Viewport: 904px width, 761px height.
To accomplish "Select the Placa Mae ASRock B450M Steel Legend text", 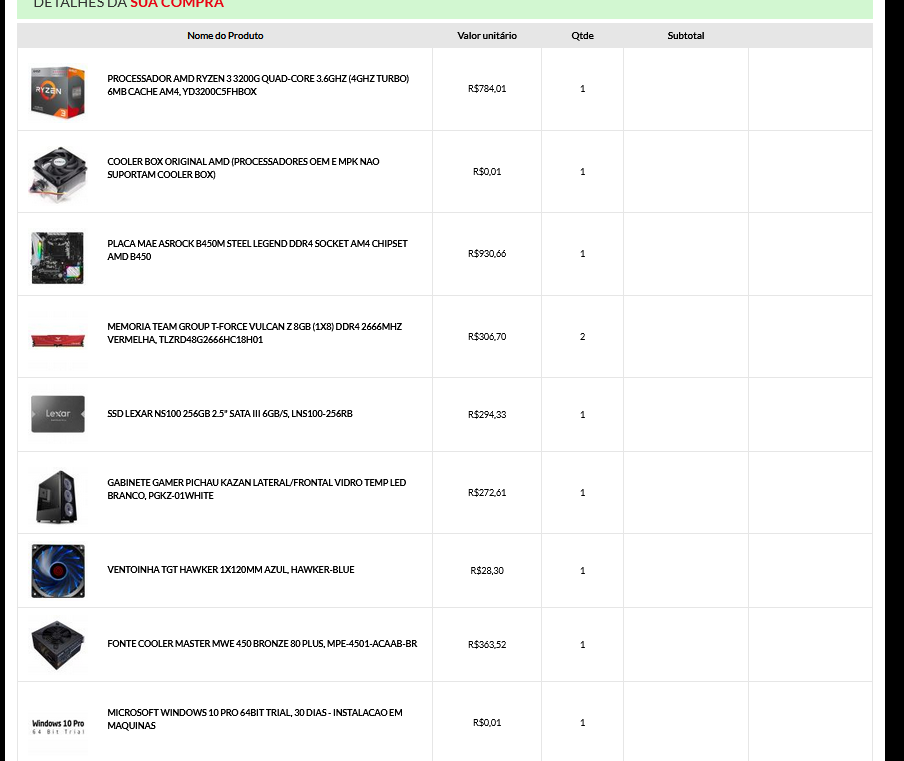I will [257, 250].
